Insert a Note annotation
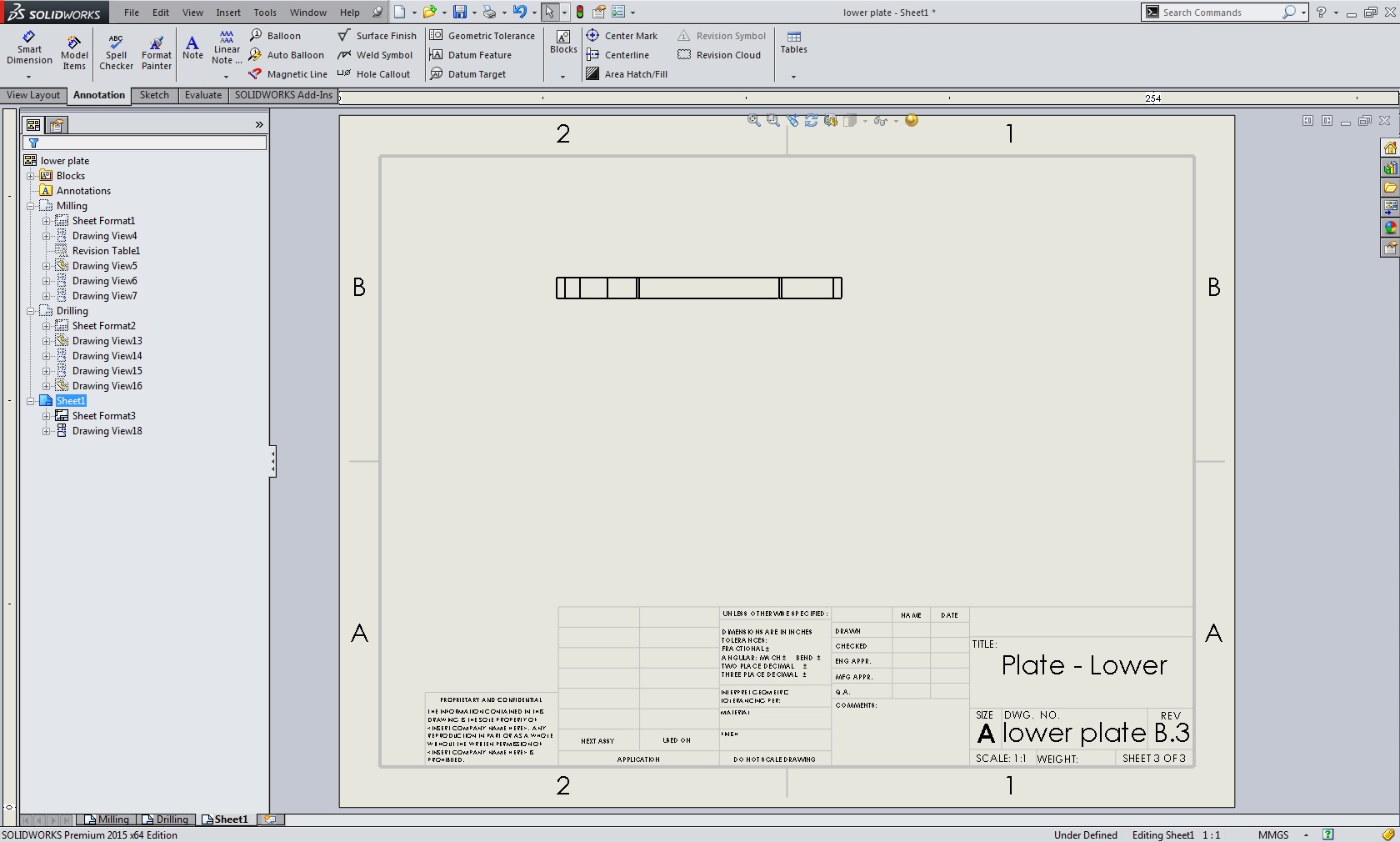This screenshot has height=842, width=1400. pyautogui.click(x=192, y=48)
